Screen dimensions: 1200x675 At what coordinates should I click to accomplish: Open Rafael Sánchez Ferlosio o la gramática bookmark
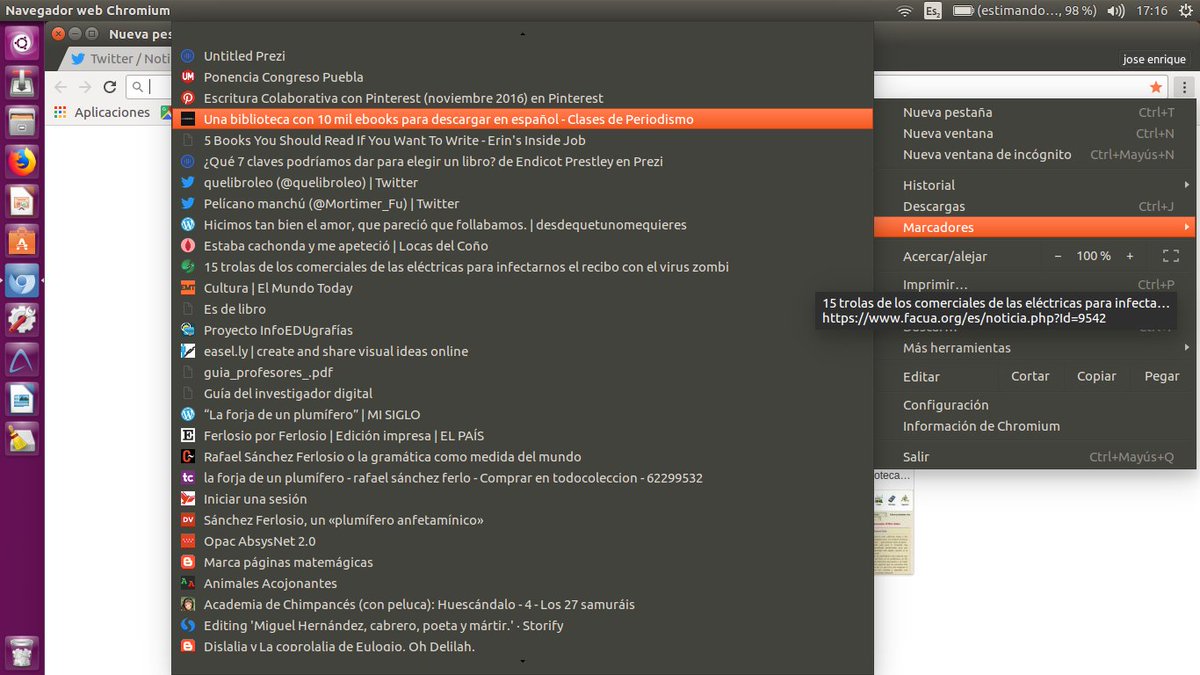coord(522,456)
